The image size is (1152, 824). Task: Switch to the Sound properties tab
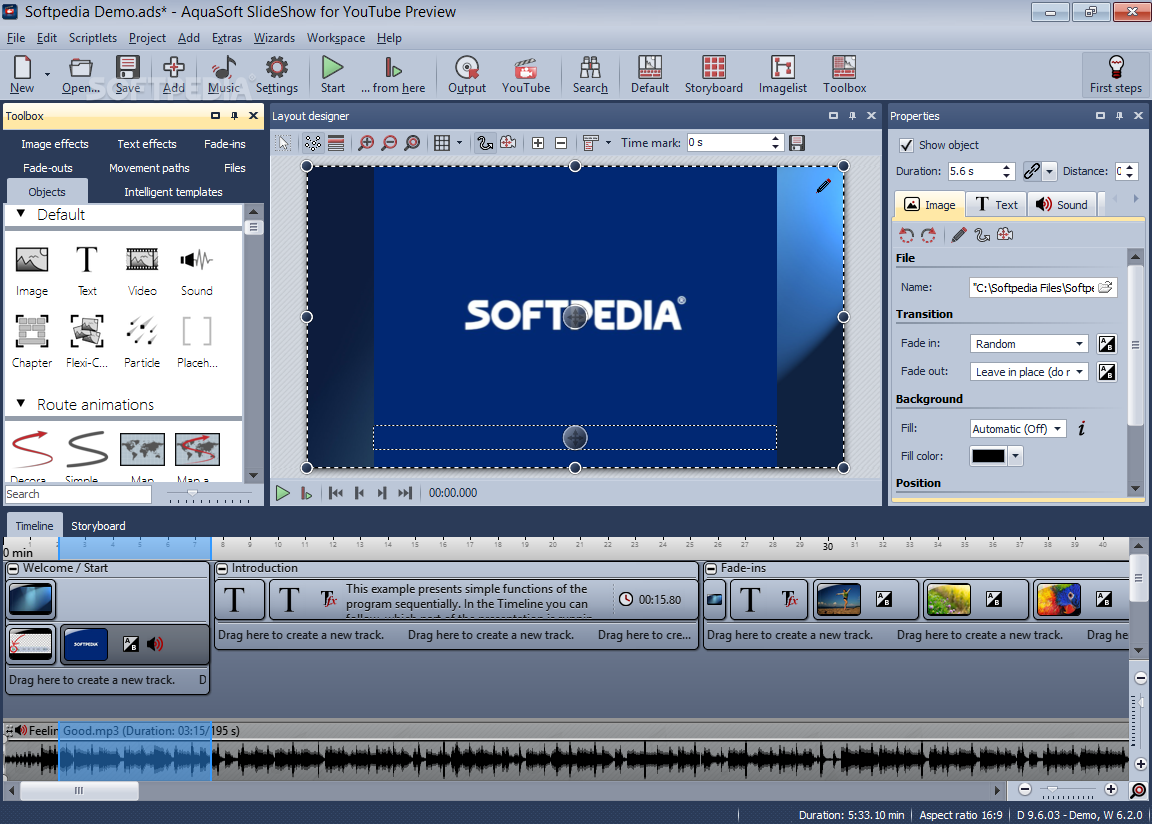[1062, 205]
